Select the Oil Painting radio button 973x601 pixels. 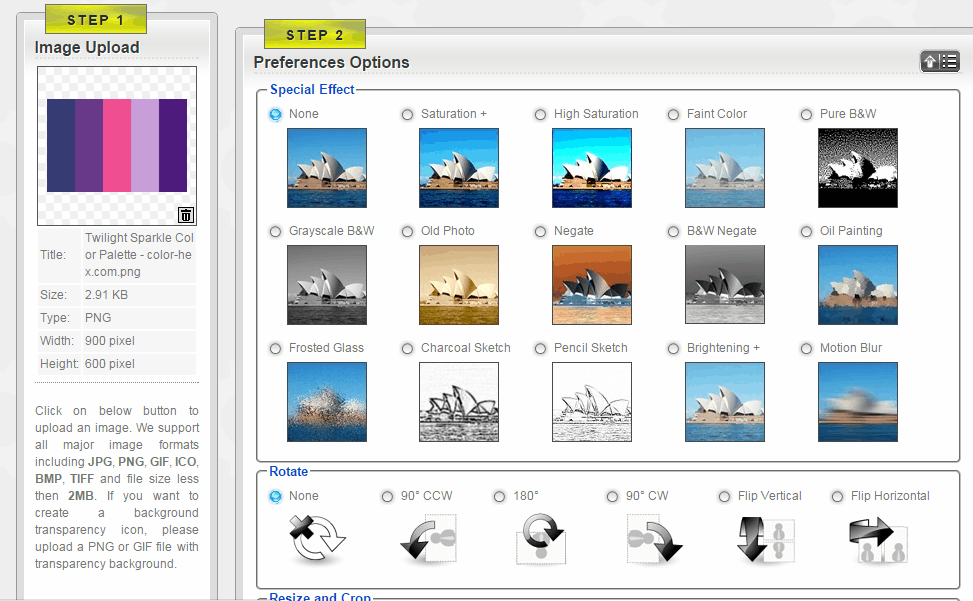pyautogui.click(x=806, y=231)
